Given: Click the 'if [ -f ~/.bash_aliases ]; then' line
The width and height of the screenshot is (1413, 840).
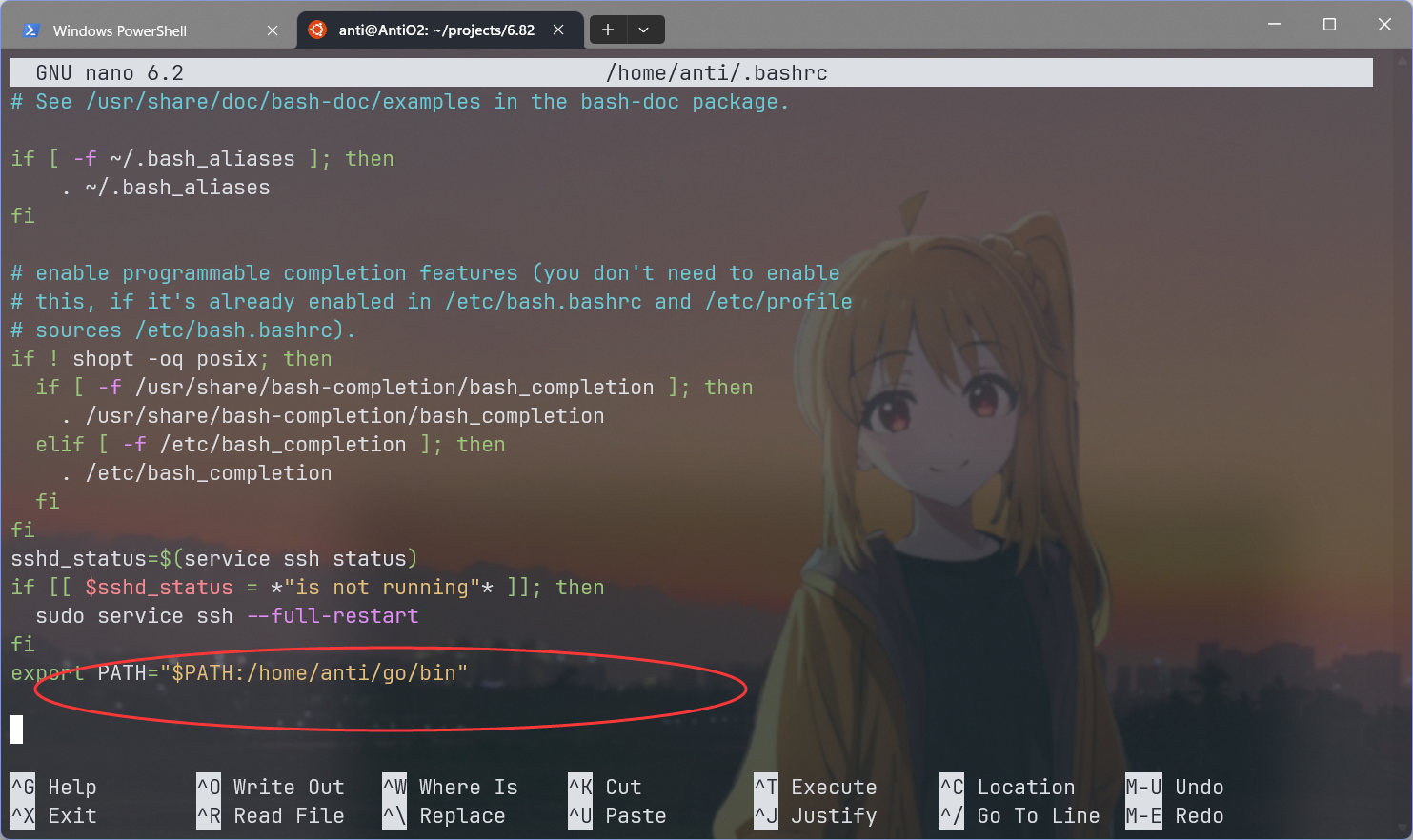Looking at the screenshot, I should (202, 159).
